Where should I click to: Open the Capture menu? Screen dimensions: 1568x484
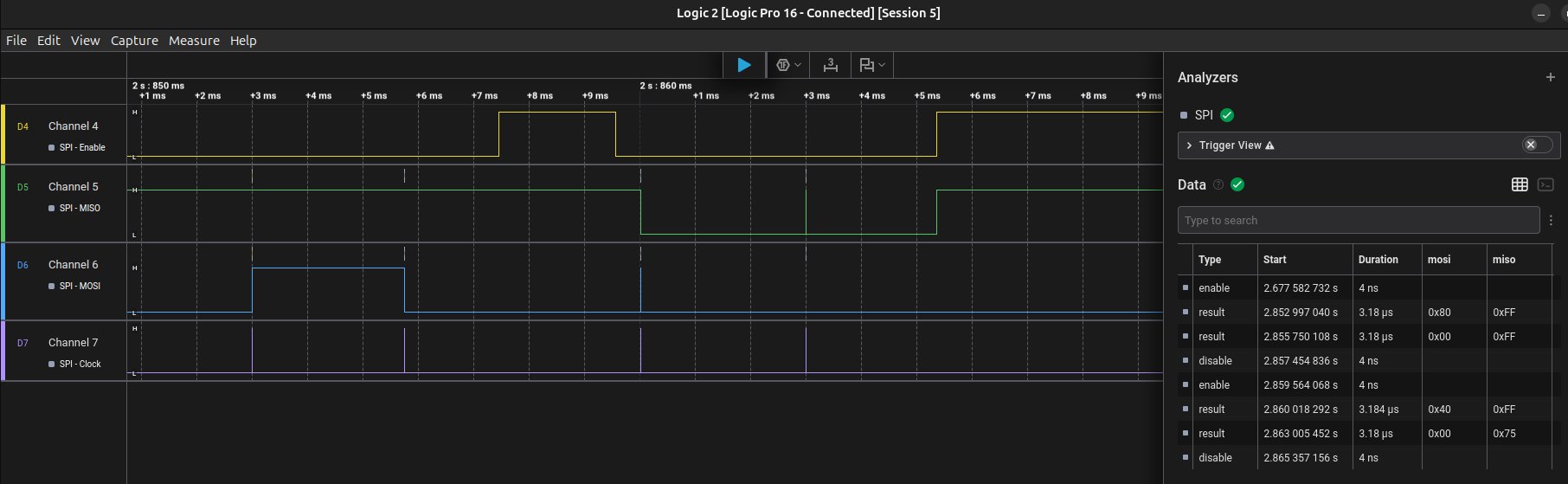tap(134, 41)
